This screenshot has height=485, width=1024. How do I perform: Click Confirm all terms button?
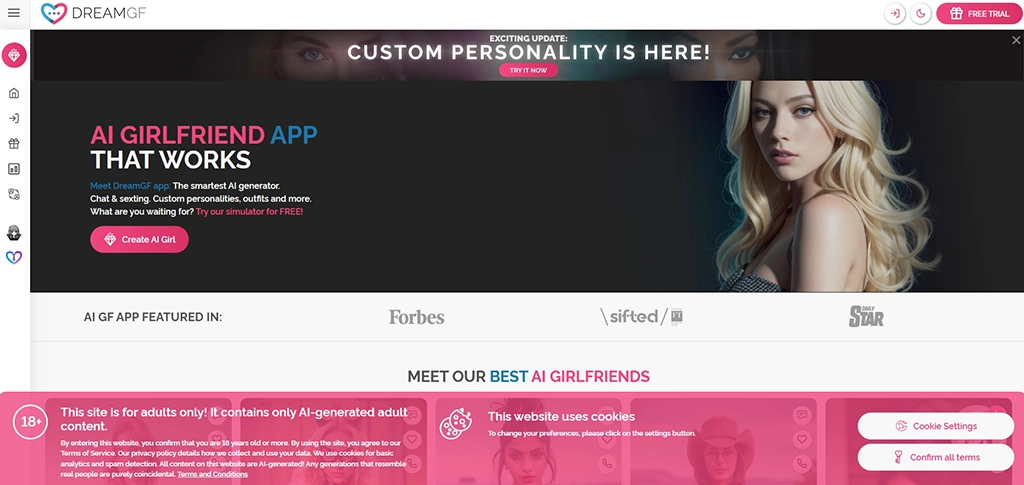tap(935, 458)
